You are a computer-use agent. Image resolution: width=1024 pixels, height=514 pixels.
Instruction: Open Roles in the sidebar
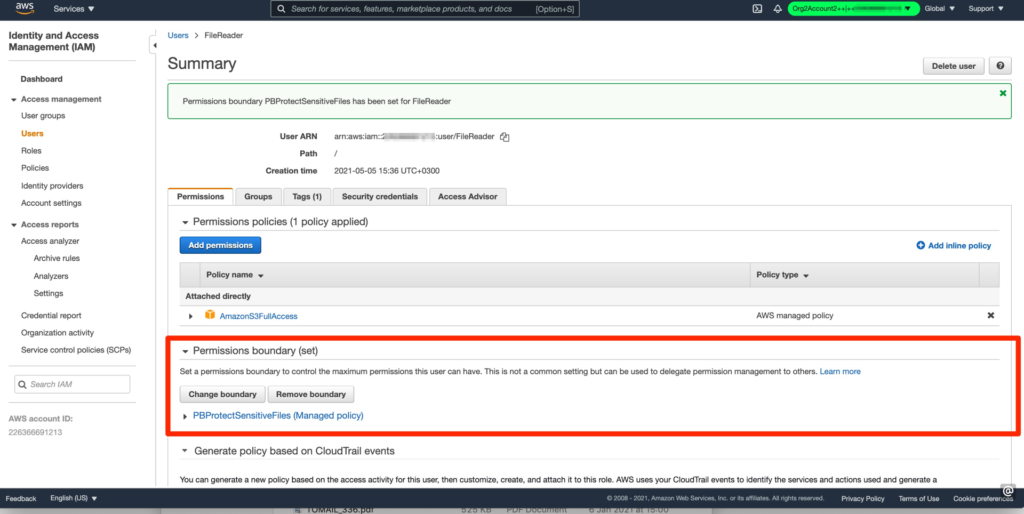[x=31, y=151]
